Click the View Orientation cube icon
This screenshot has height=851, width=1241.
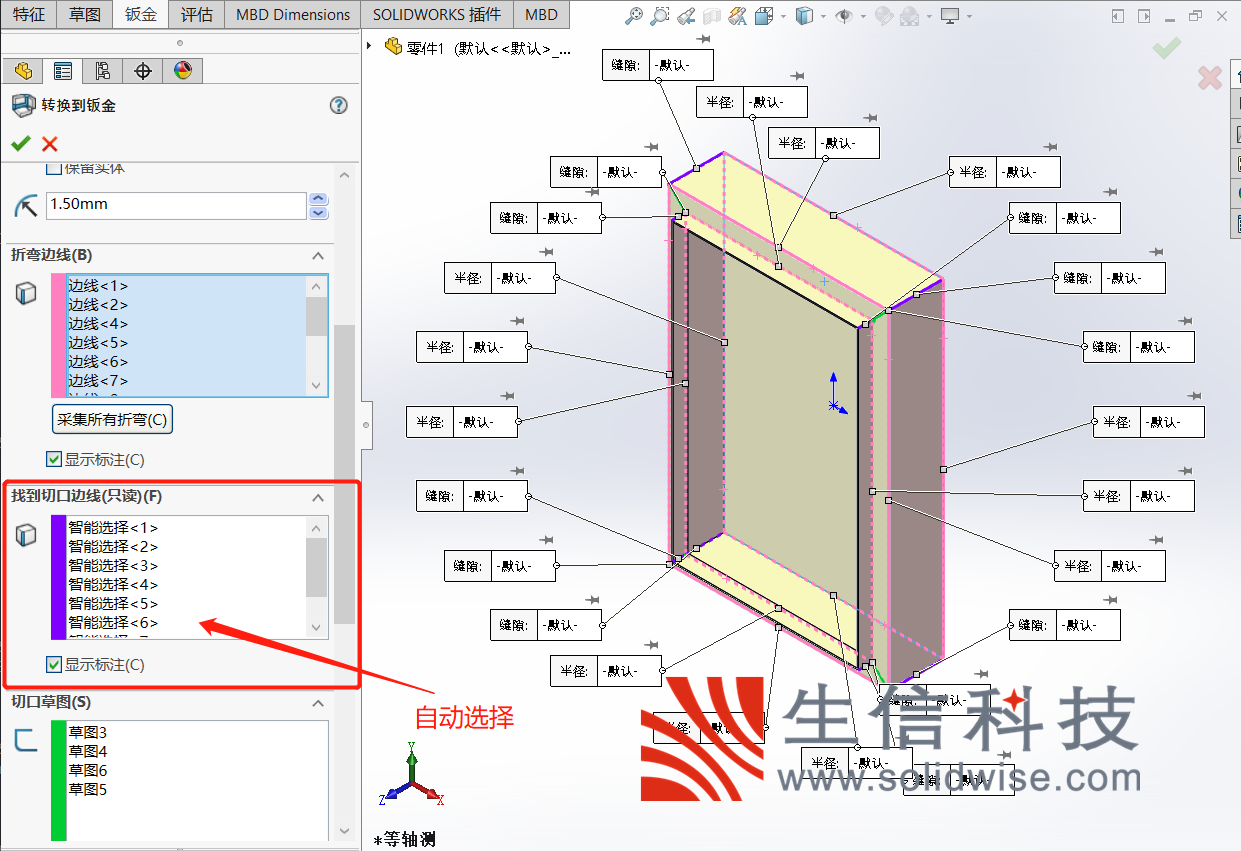tap(764, 15)
